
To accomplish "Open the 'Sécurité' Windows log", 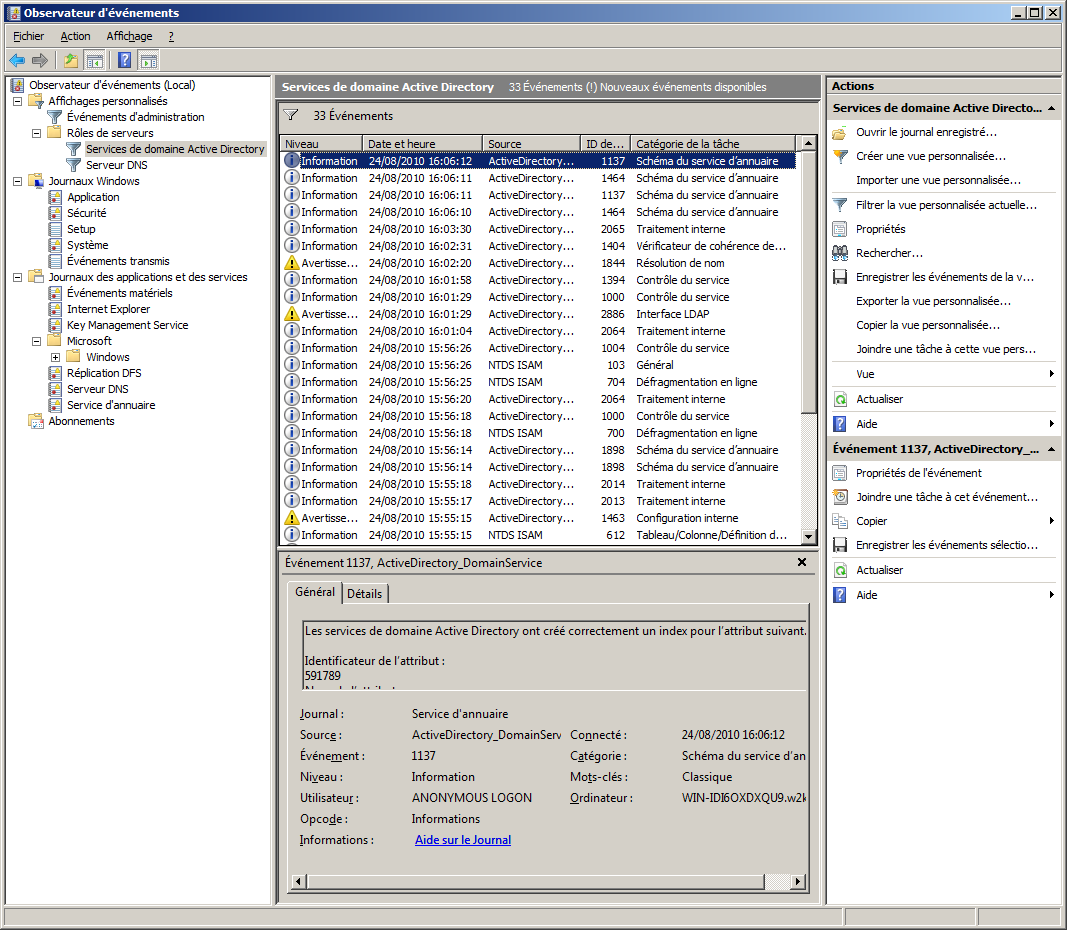I will point(86,213).
